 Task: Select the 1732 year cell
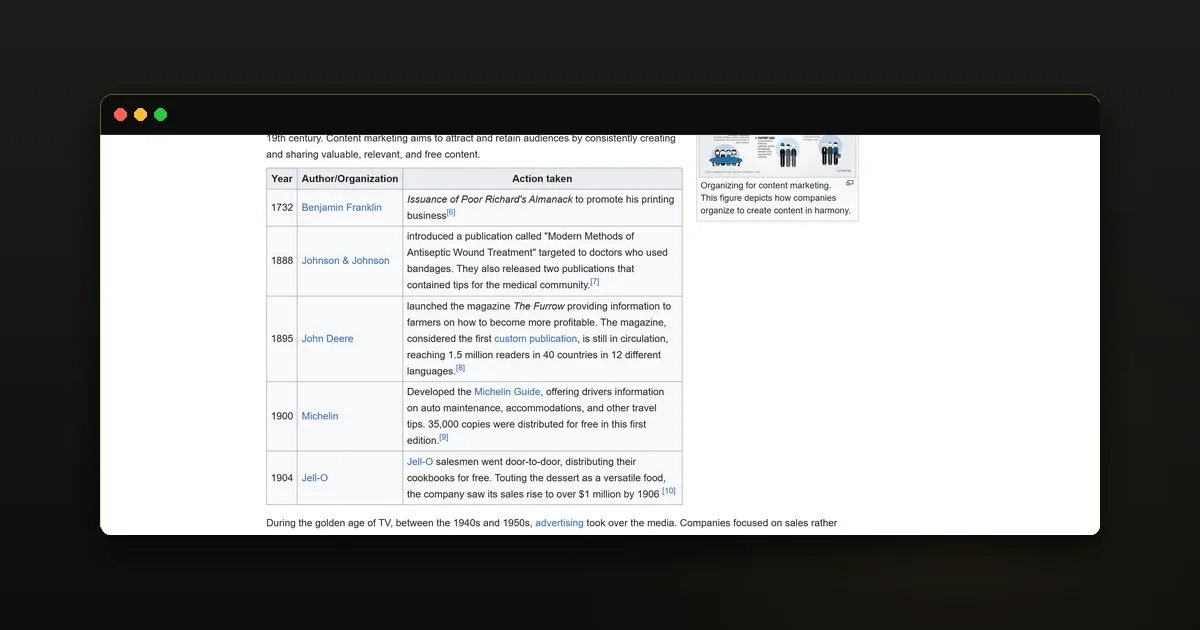pos(282,208)
